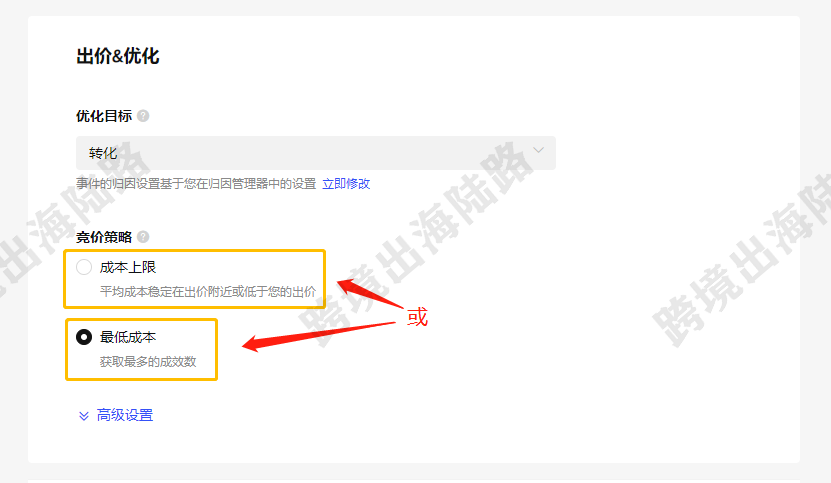Expand the 高级设置 section
831x483 pixels.
click(125, 415)
